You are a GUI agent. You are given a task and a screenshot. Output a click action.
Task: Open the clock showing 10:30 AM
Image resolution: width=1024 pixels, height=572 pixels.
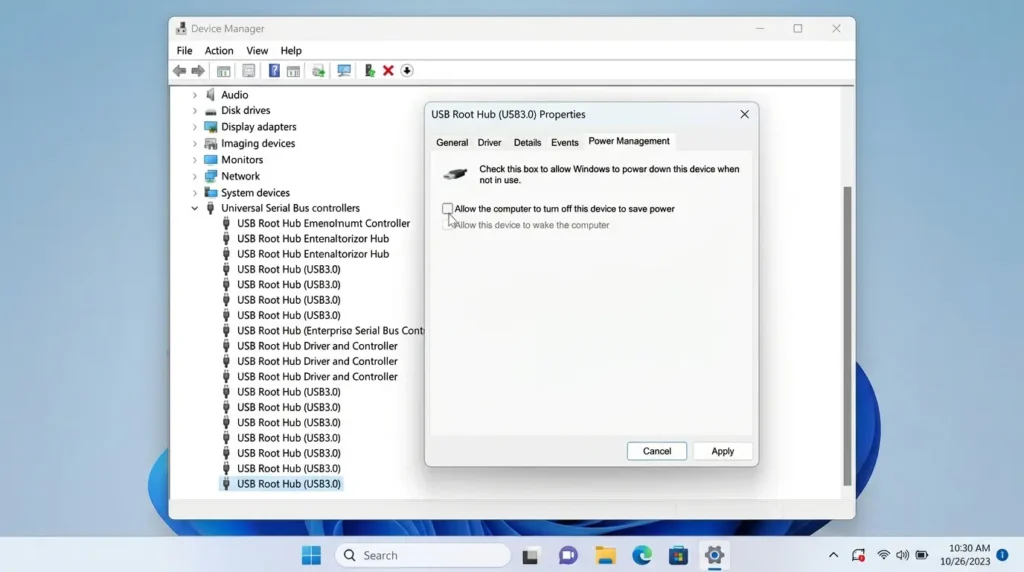coord(965,555)
